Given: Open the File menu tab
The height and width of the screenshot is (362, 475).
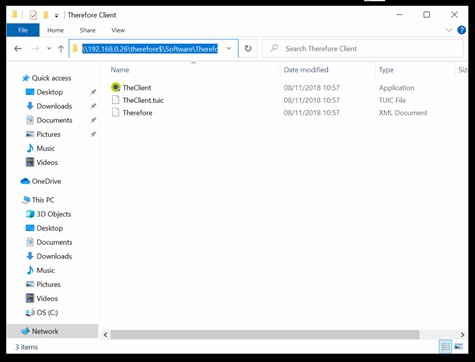Looking at the screenshot, I should pyautogui.click(x=23, y=30).
